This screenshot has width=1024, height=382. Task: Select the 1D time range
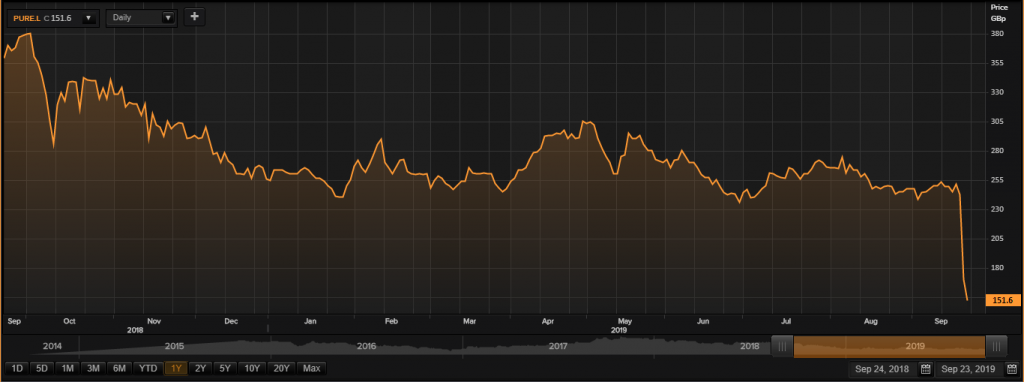(x=17, y=369)
